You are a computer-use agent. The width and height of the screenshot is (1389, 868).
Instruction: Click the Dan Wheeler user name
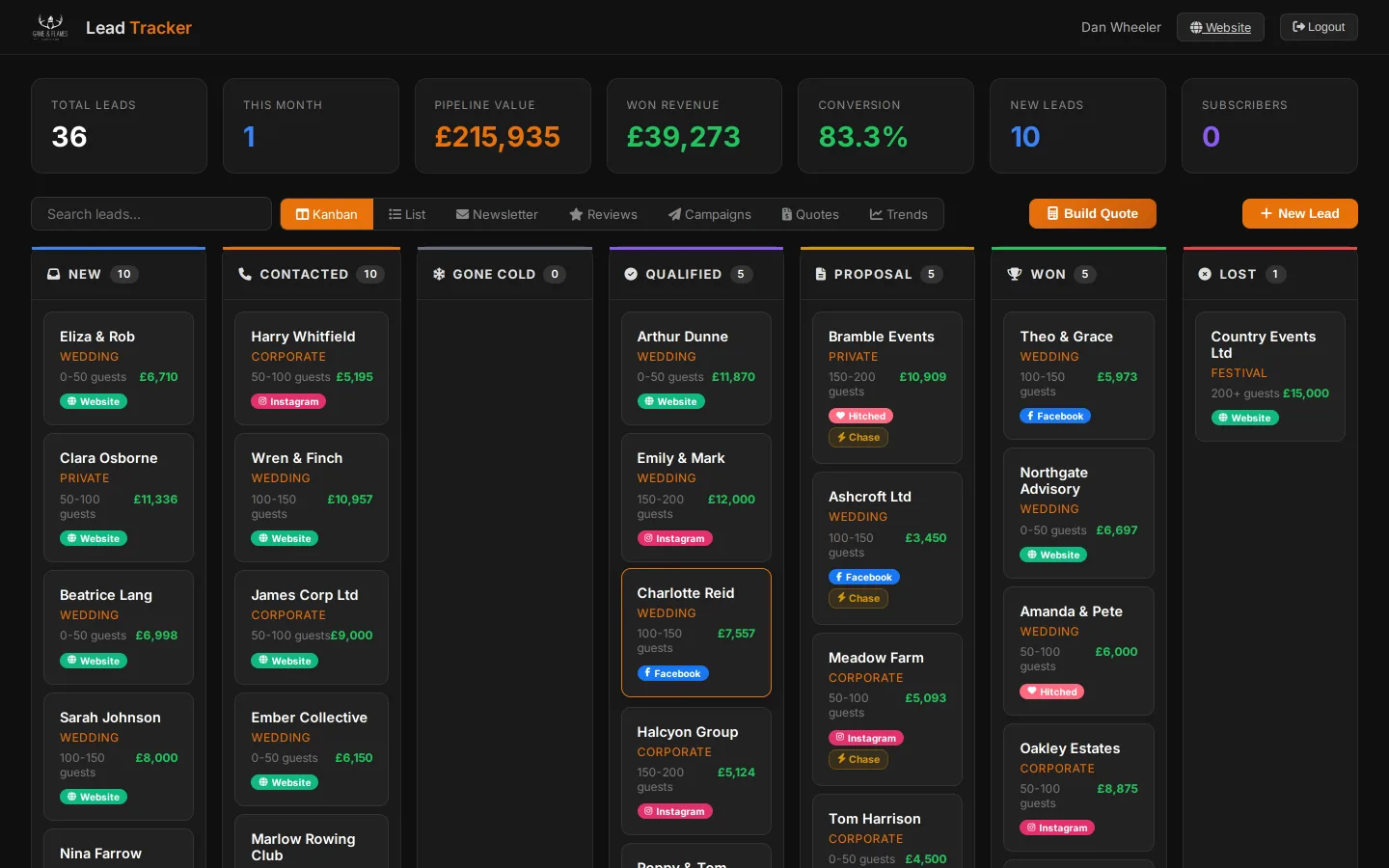[1121, 27]
